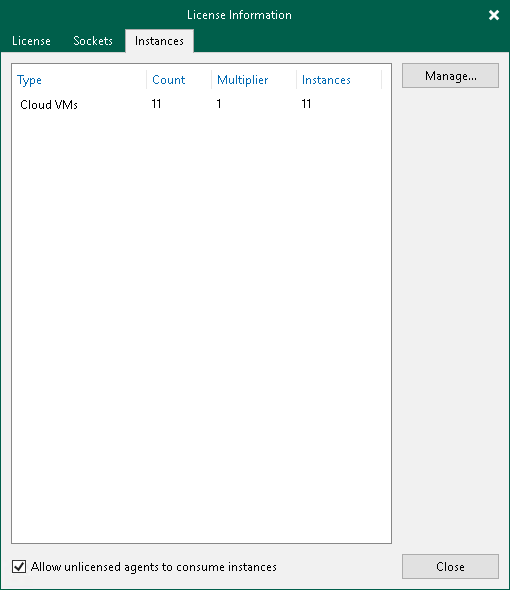The image size is (510, 590).
Task: Click the divider between Multiplier and Instances columns
Action: pyautogui.click(x=297, y=80)
